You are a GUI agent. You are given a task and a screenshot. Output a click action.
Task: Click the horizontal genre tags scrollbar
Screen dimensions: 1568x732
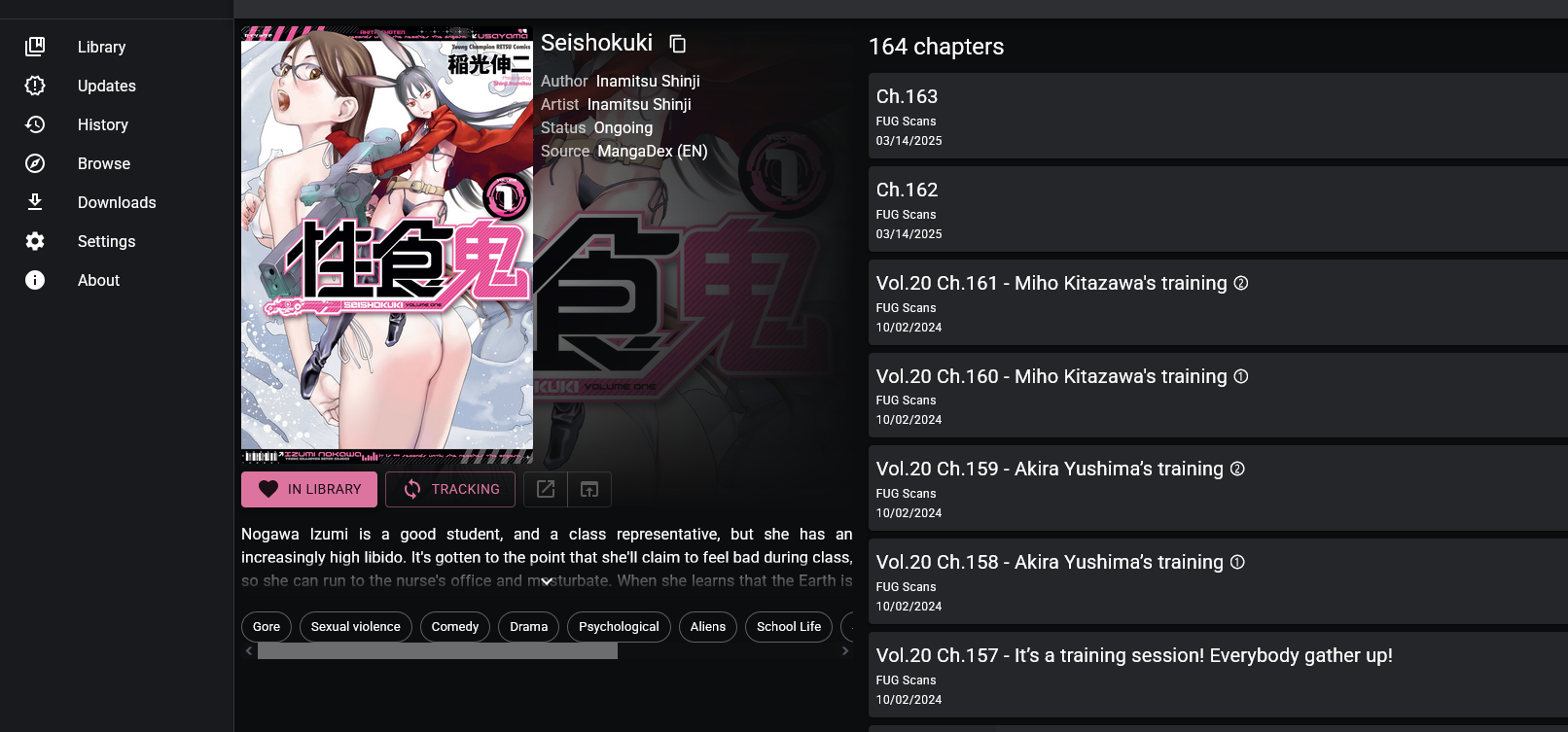438,651
